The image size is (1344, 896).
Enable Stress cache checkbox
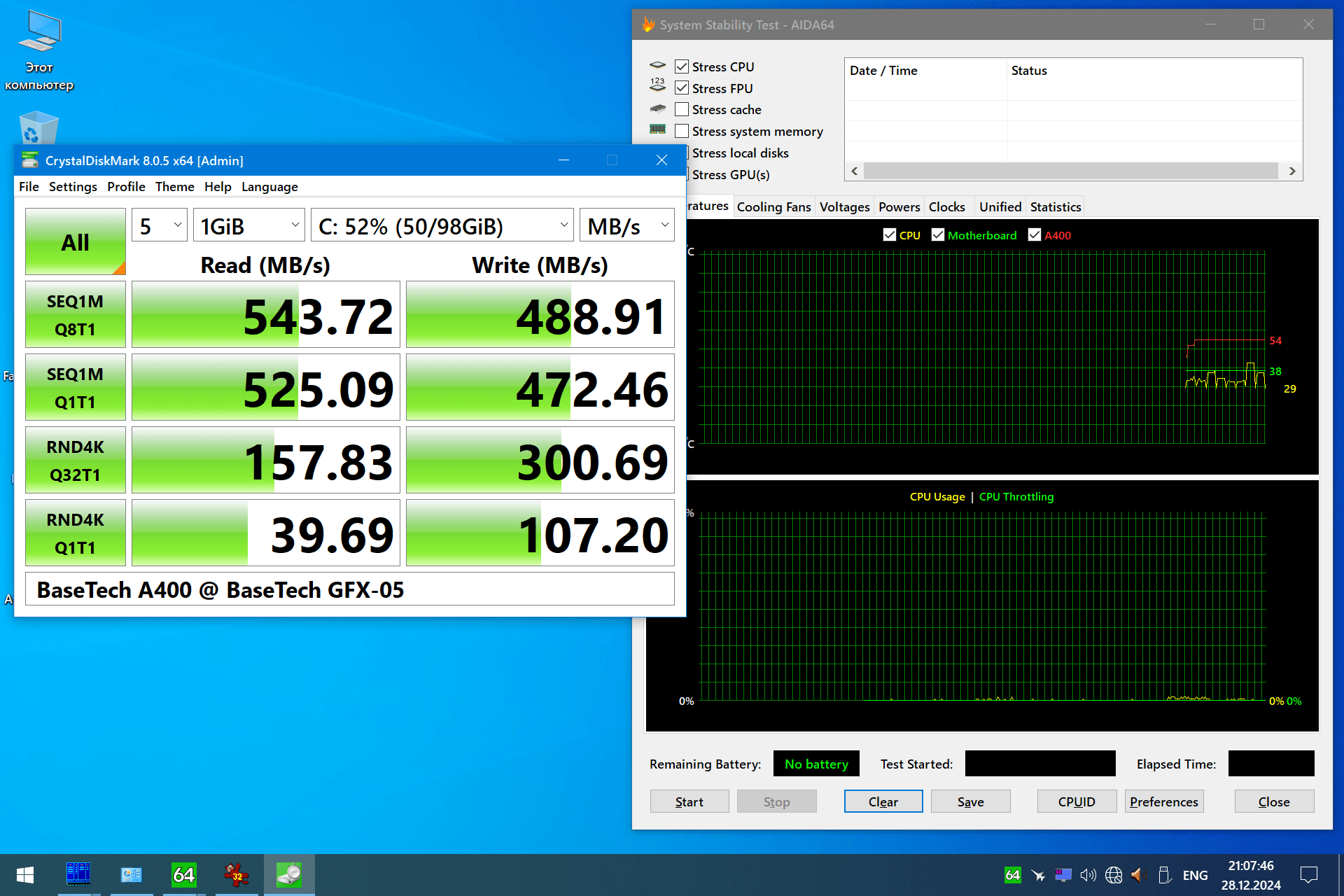pos(682,109)
